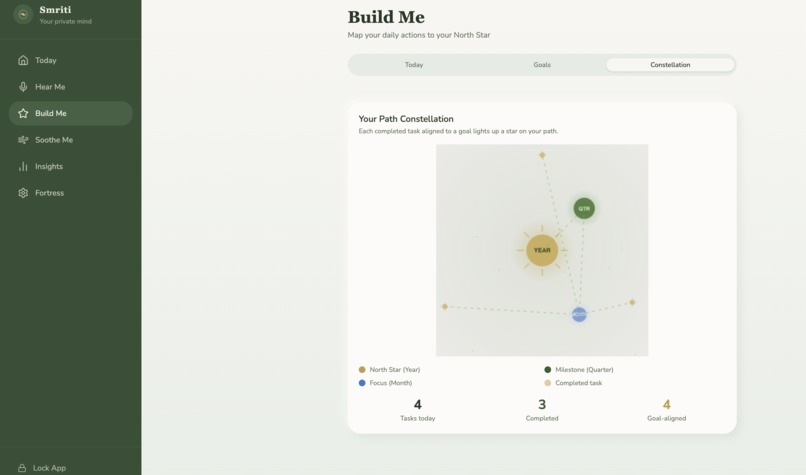Click the 'Your Path Constellation' heading
The width and height of the screenshot is (806, 475).
click(x=406, y=119)
